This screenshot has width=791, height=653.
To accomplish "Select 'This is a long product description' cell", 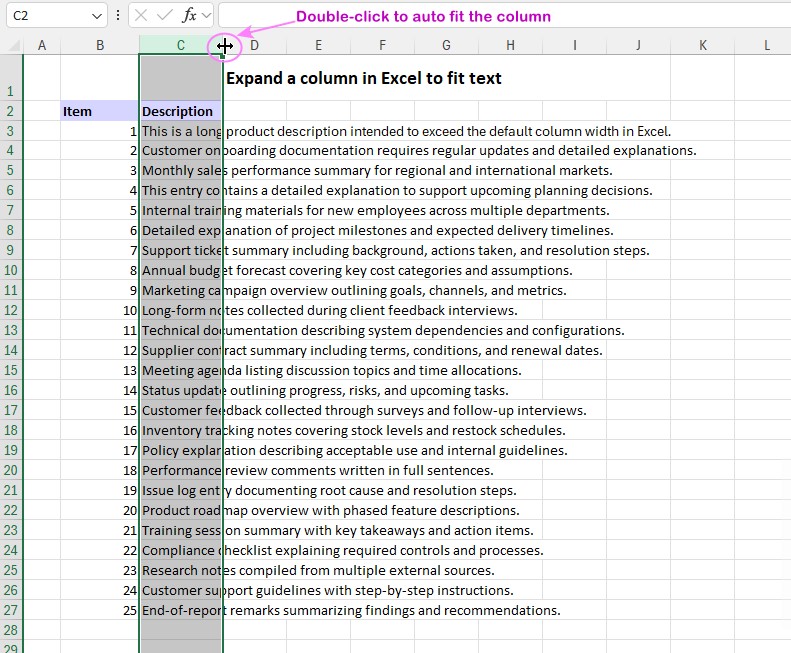I will pos(181,131).
